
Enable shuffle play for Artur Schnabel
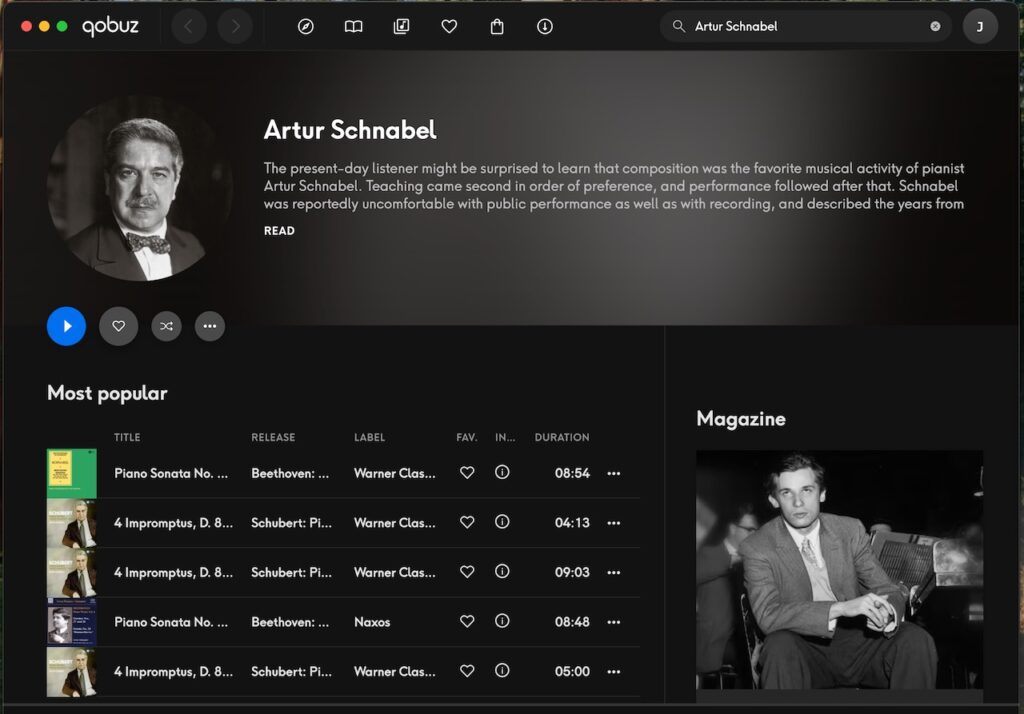pos(166,326)
